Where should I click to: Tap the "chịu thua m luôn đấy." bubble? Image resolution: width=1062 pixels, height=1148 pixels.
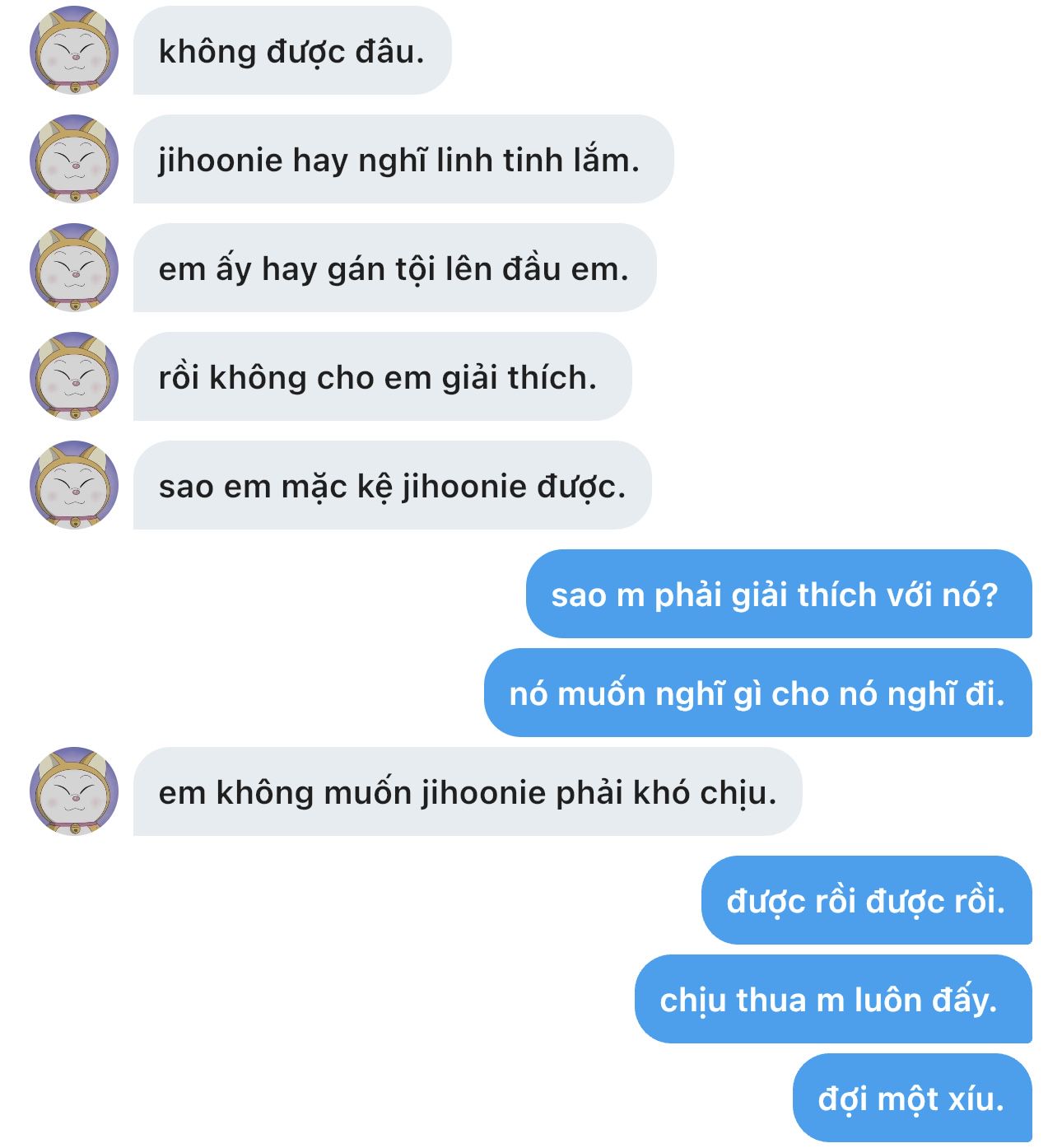point(833,999)
